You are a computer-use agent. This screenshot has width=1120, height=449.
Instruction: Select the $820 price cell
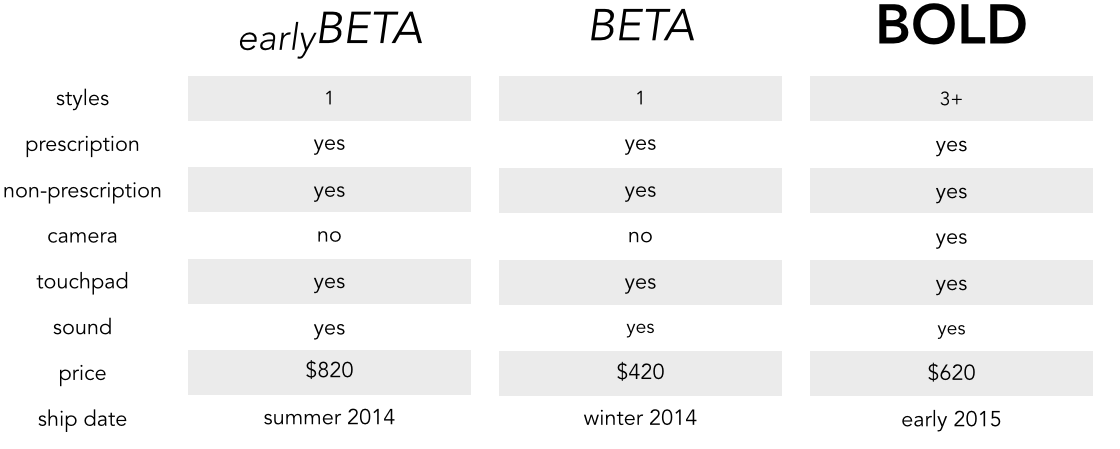[329, 372]
